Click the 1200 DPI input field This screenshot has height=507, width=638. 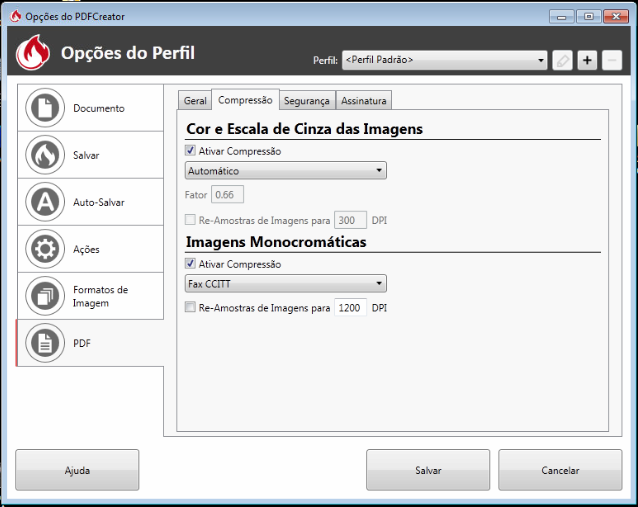pos(350,307)
